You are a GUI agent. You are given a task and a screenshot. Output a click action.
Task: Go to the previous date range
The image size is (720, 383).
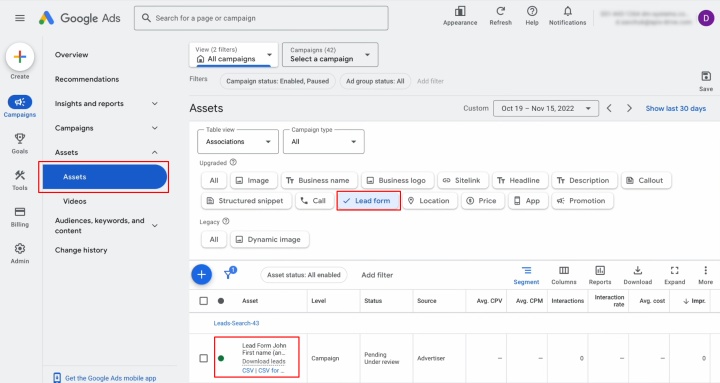[609, 108]
